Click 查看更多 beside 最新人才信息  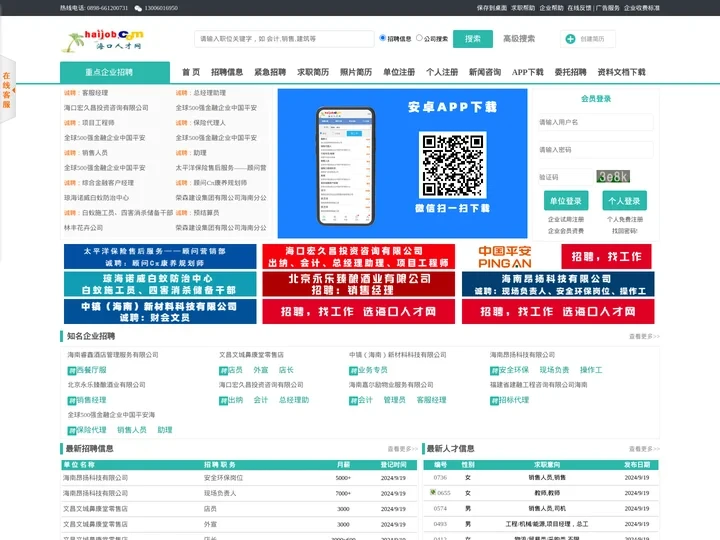[644, 449]
